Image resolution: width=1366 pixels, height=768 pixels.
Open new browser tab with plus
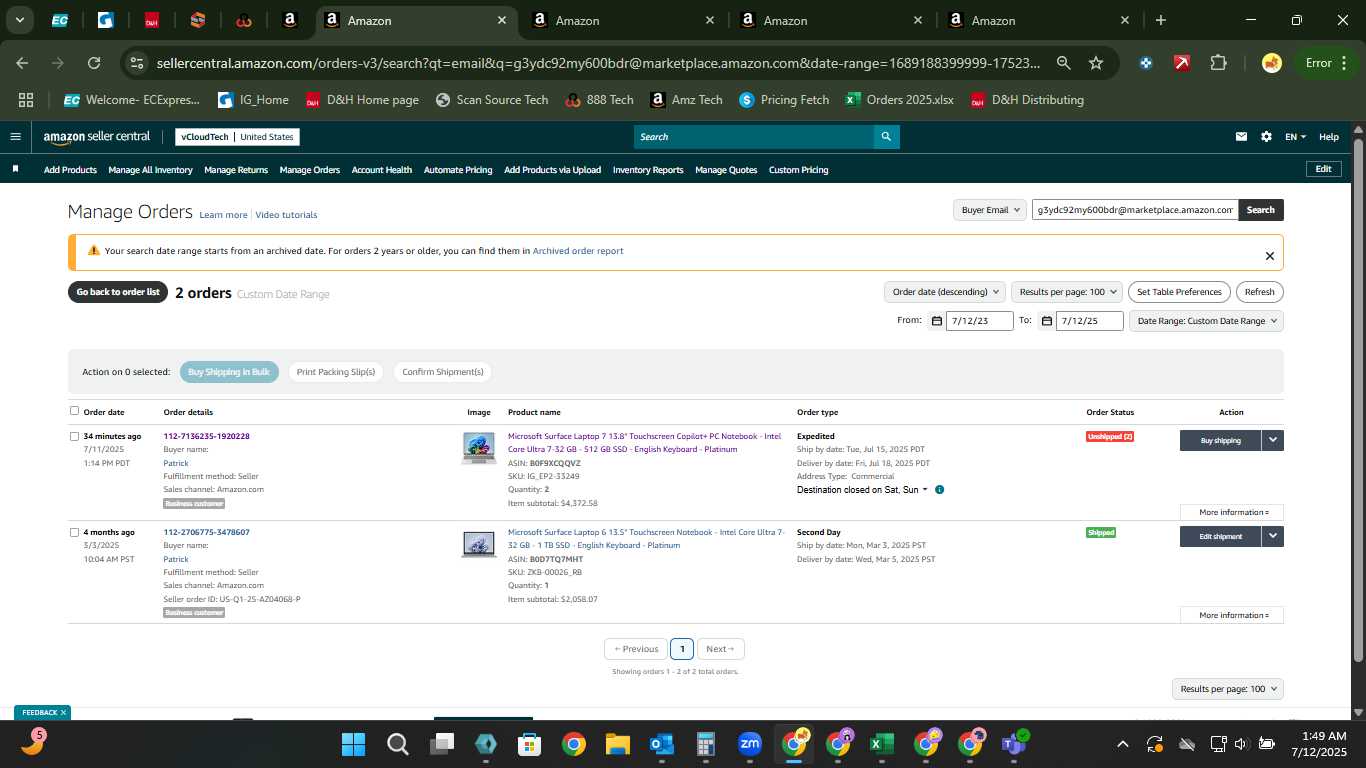(1160, 20)
